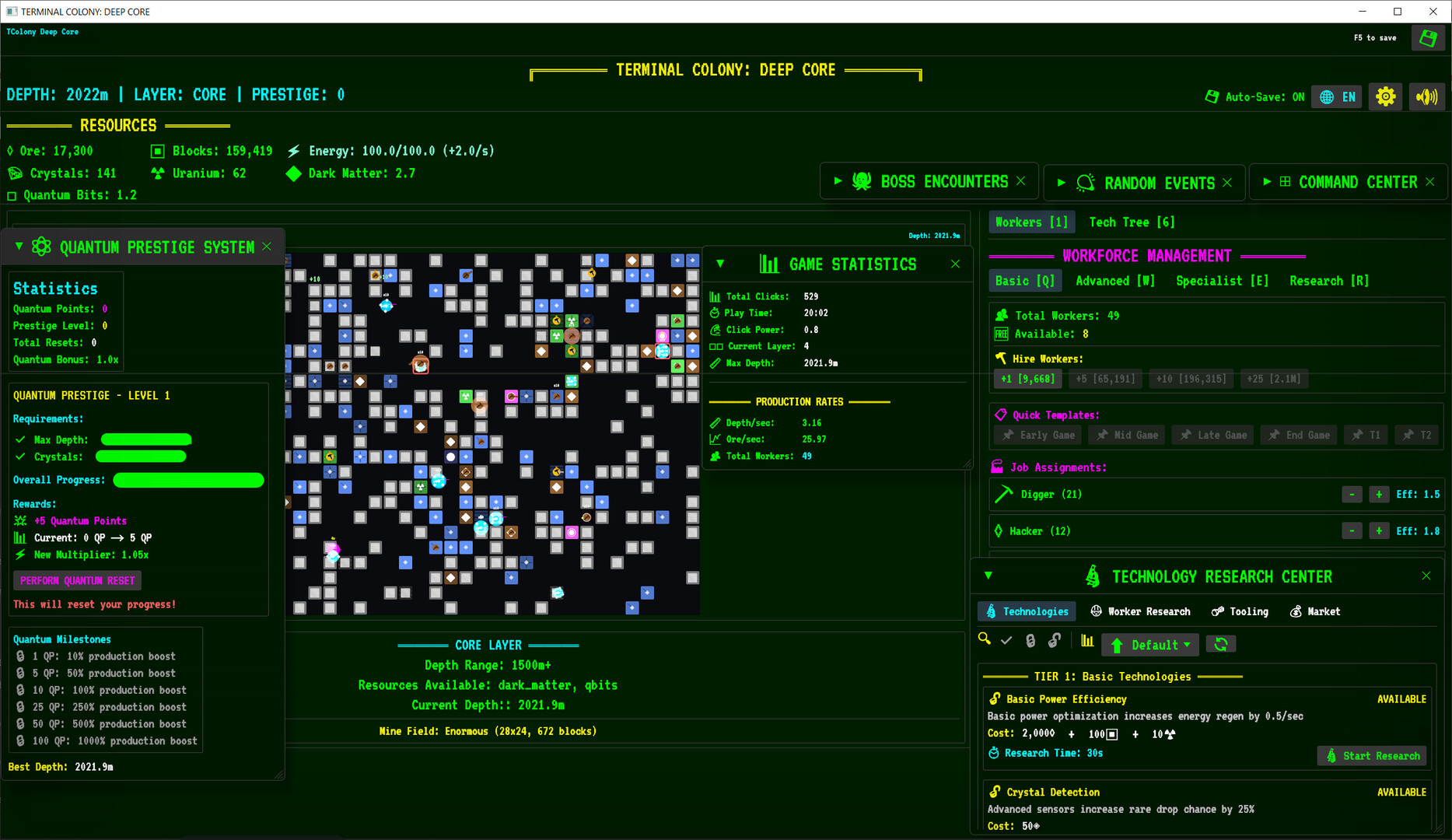This screenshot has width=1452, height=840.
Task: Click the Overall Progress bar
Action: (x=188, y=480)
